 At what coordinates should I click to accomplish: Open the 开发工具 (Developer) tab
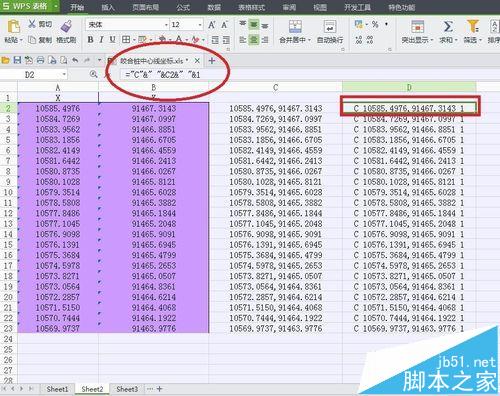[358, 7]
